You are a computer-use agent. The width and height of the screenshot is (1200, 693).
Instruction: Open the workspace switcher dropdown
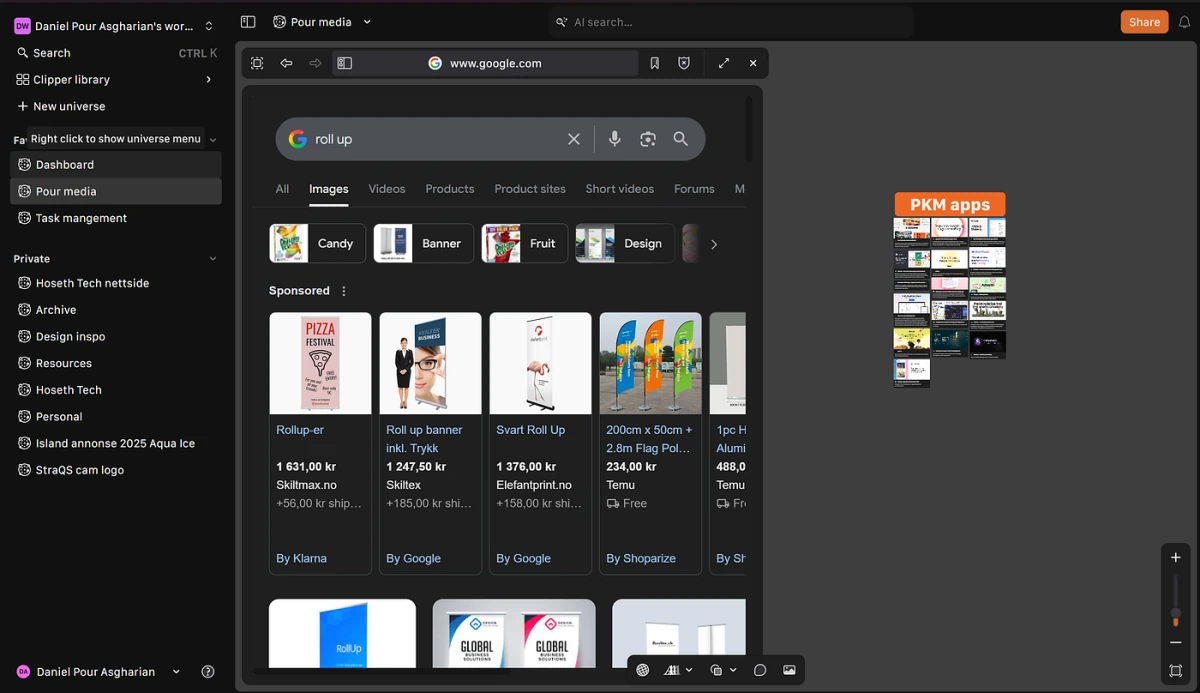pos(209,26)
